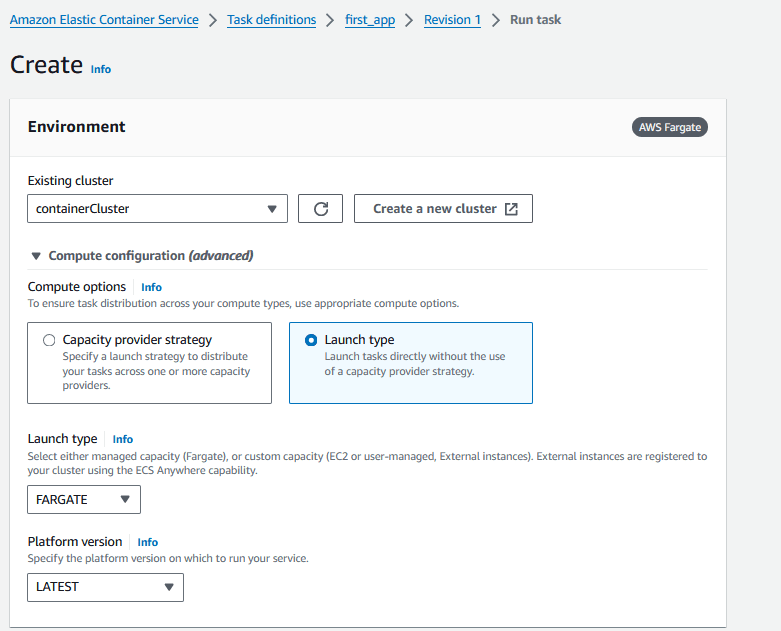Click breadcrumb chevron after Task definitions
The height and width of the screenshot is (631, 781).
tap(330, 20)
